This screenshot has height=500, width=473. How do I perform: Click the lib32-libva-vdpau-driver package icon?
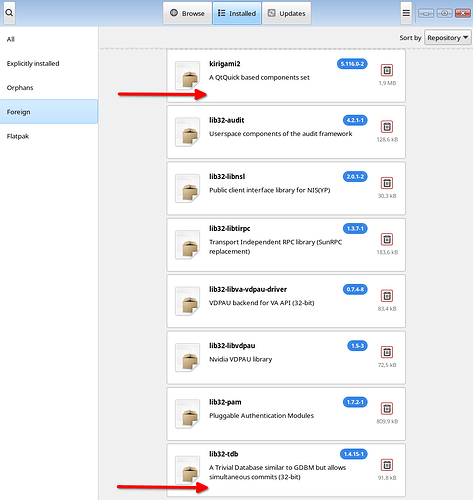click(188, 301)
